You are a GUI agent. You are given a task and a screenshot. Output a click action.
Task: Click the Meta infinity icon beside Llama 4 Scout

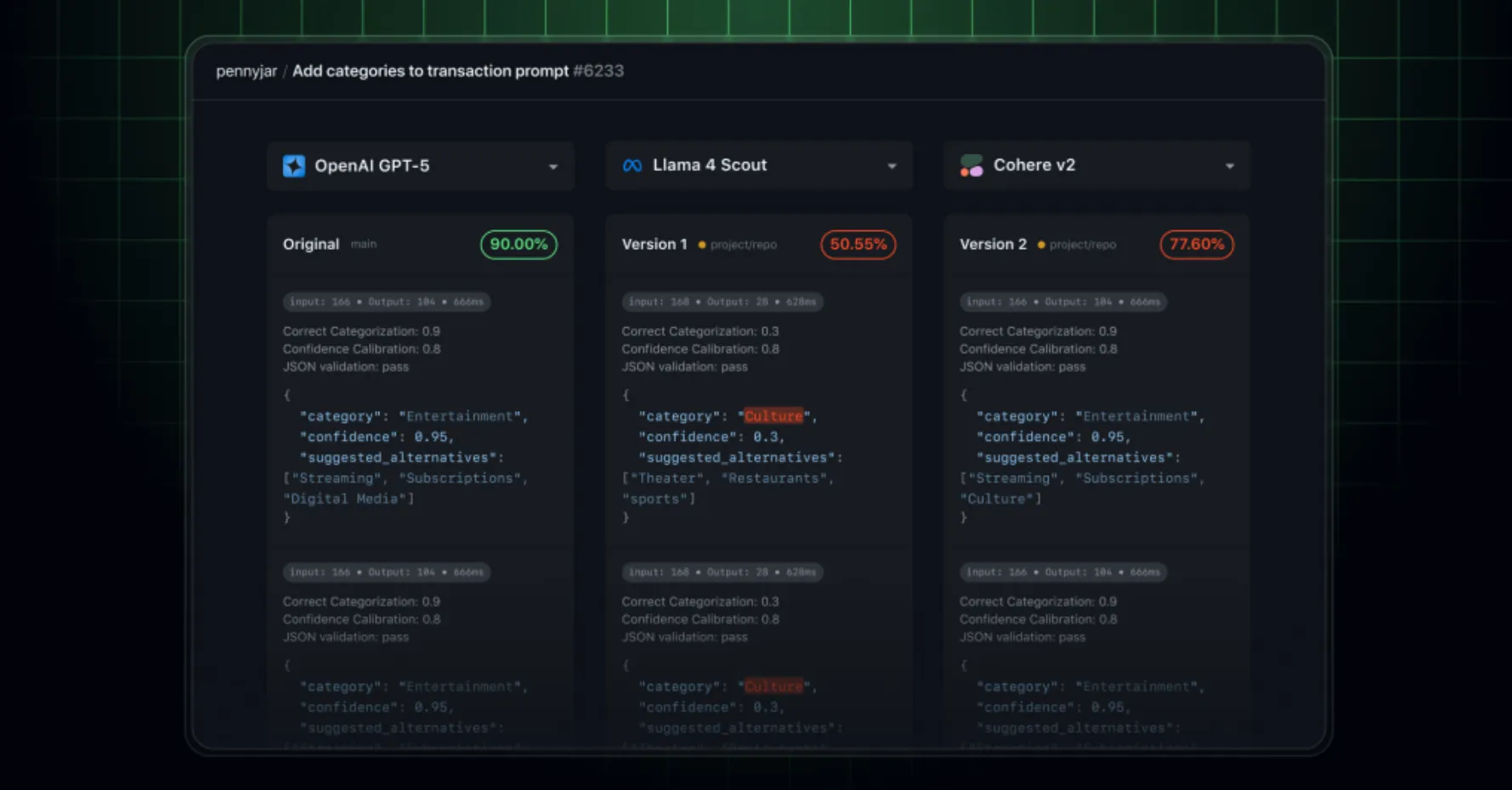pyautogui.click(x=631, y=165)
